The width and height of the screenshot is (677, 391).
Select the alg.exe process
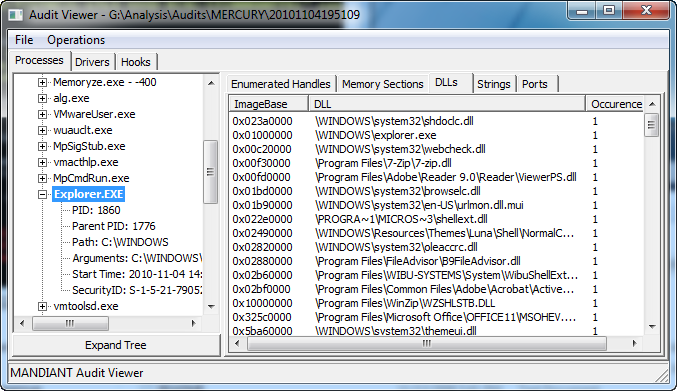pyautogui.click(x=71, y=98)
